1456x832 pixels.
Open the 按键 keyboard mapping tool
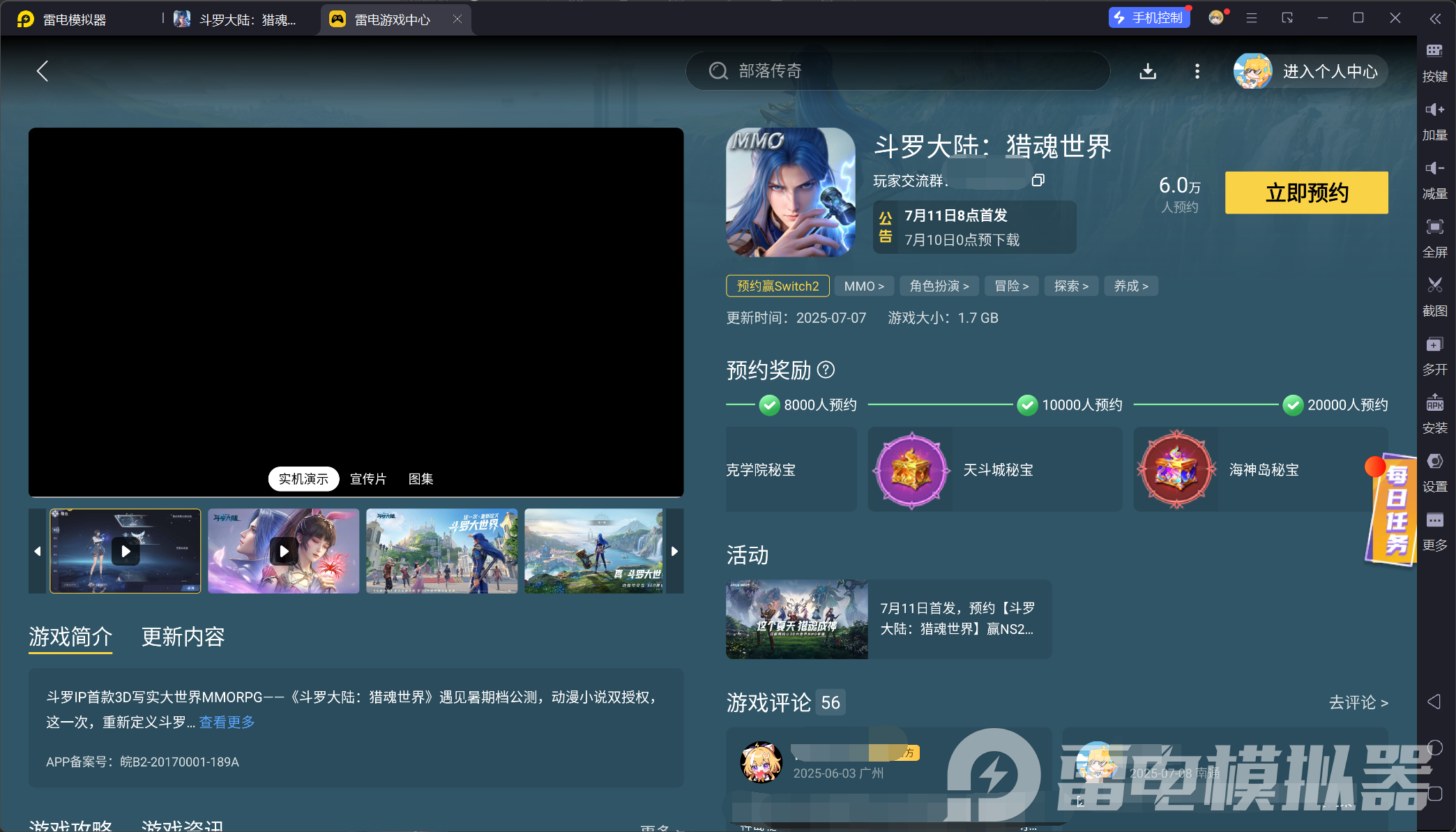[1434, 50]
